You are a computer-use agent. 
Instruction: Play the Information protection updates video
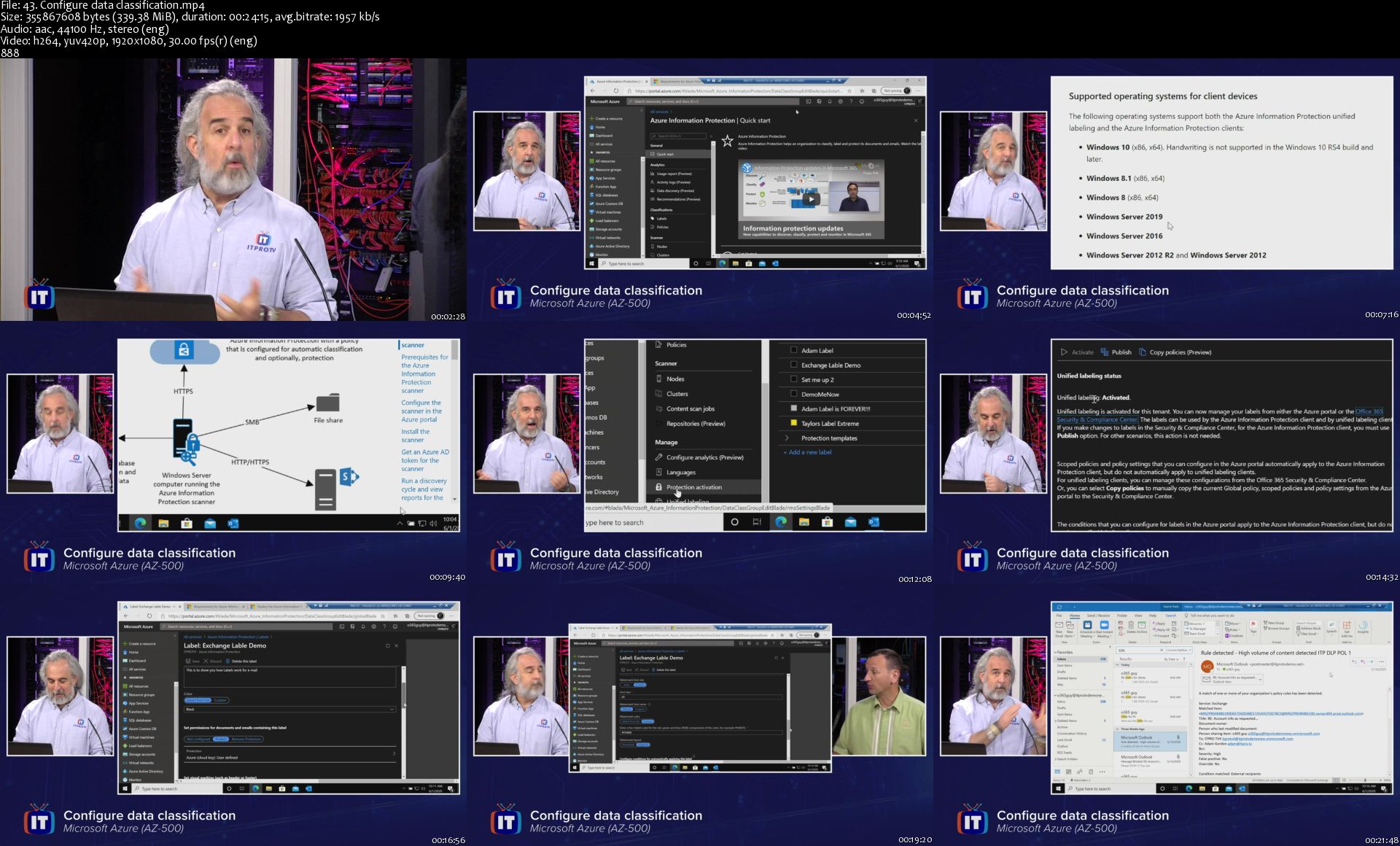[x=811, y=199]
